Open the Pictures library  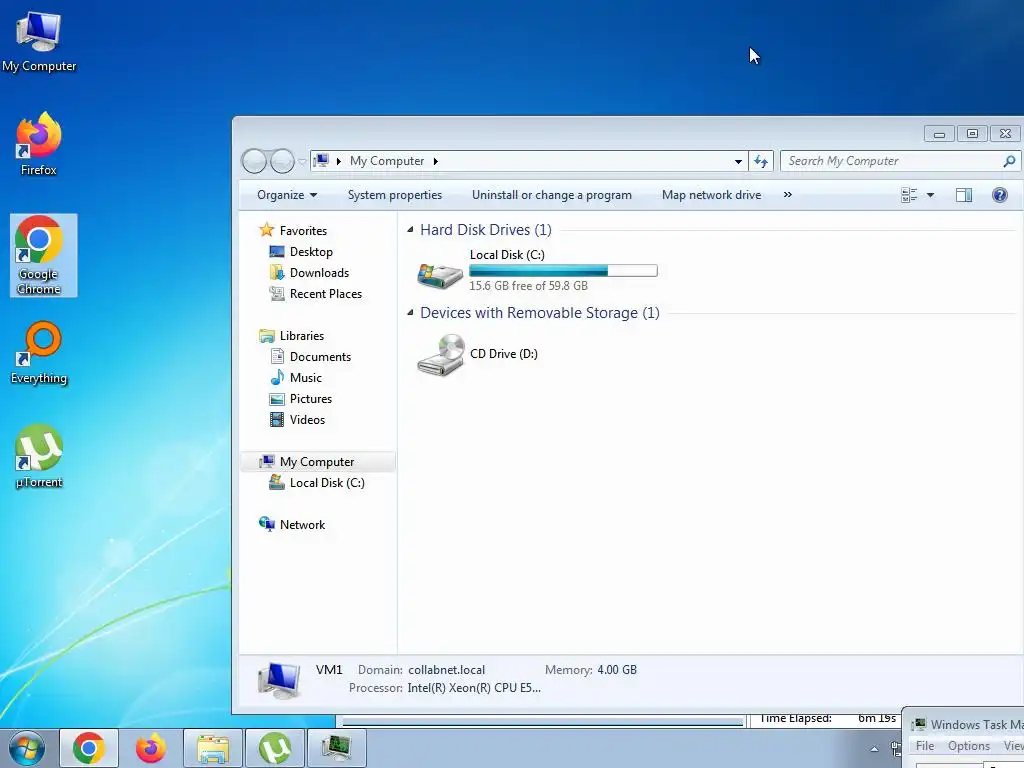click(x=311, y=398)
